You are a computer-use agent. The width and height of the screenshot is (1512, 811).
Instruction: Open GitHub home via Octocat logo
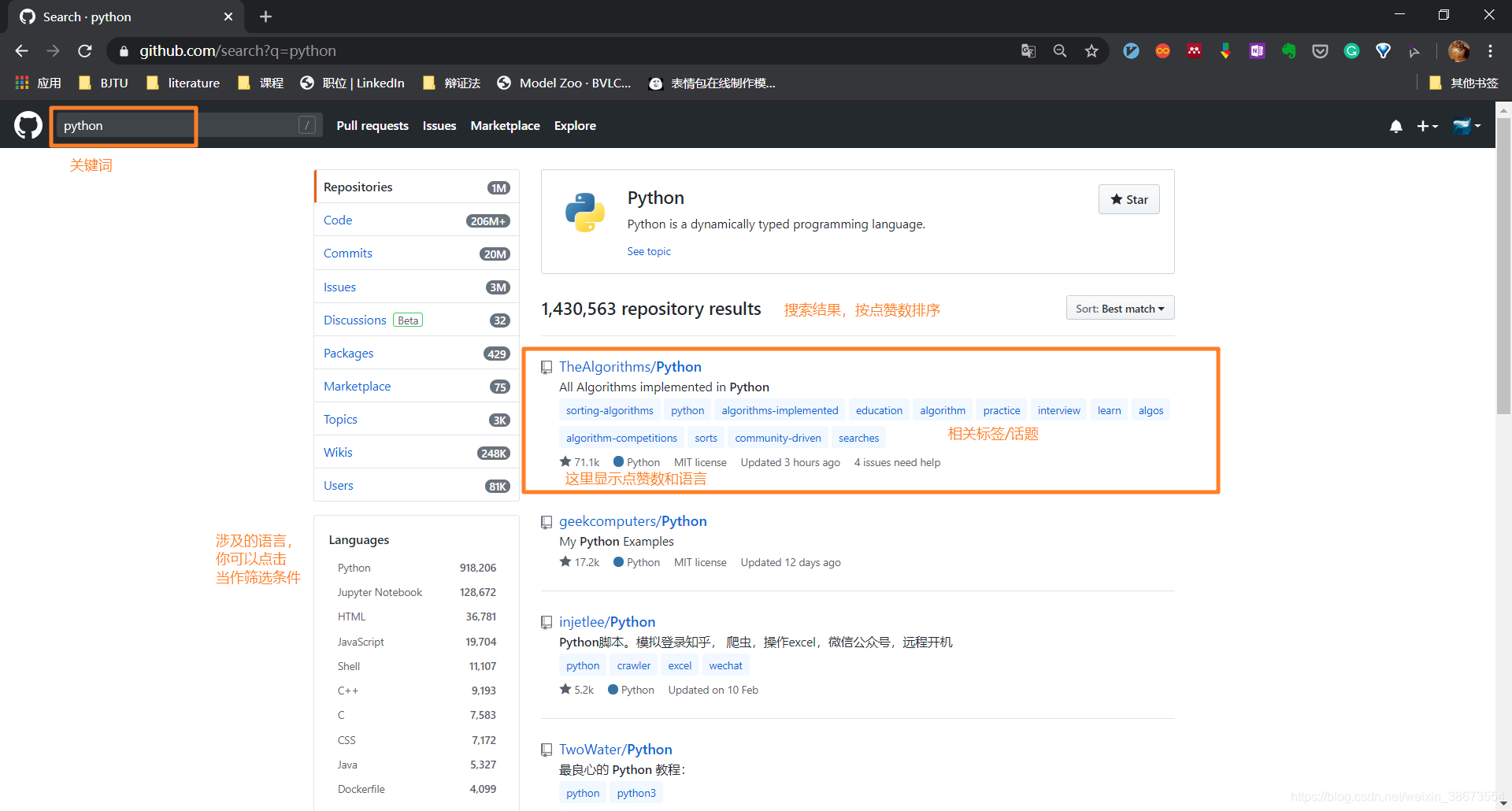tap(28, 125)
